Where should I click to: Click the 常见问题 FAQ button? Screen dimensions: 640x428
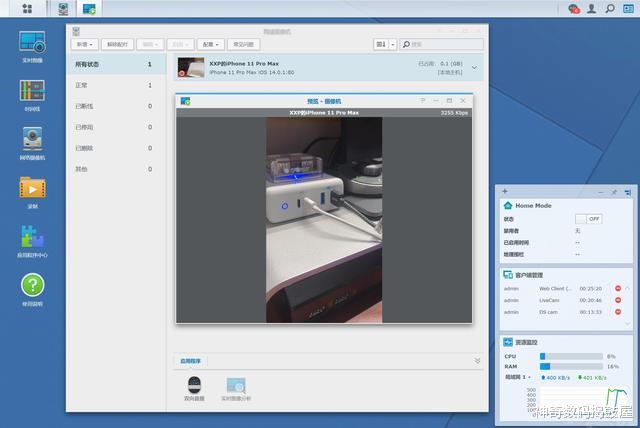coord(243,45)
